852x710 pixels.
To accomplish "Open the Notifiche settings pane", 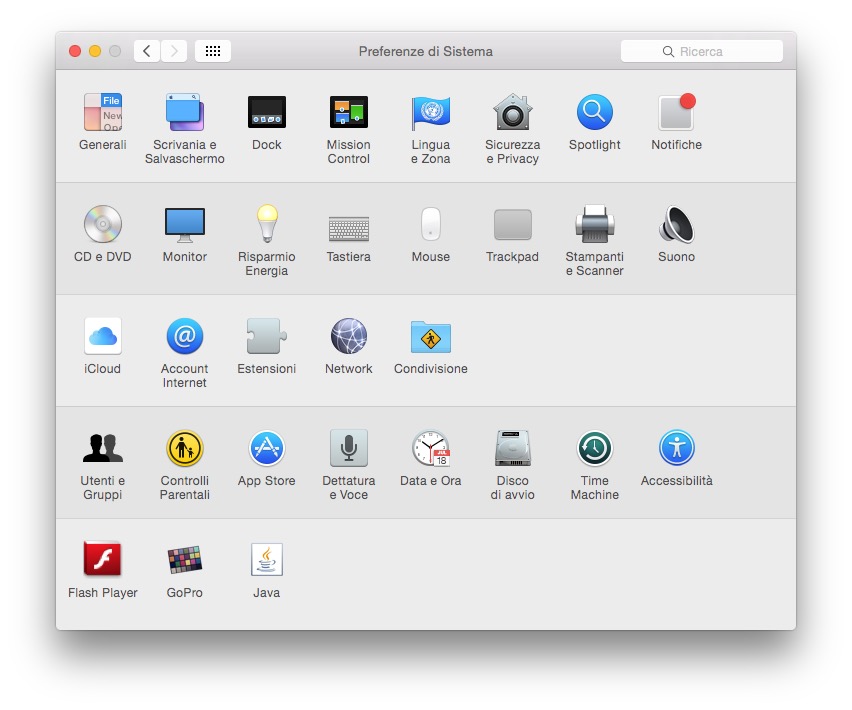I will point(677,113).
